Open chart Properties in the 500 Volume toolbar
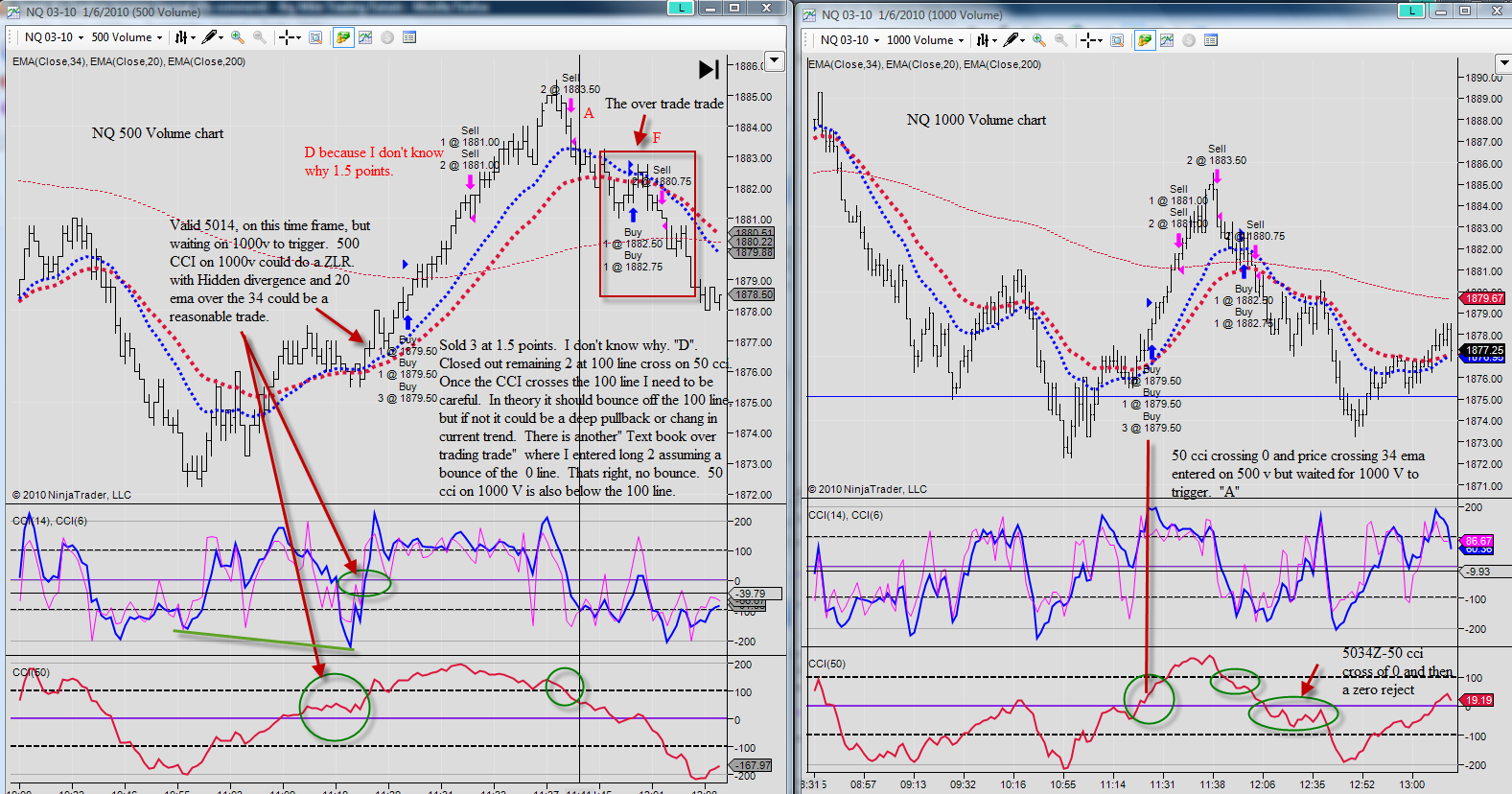 [x=409, y=37]
